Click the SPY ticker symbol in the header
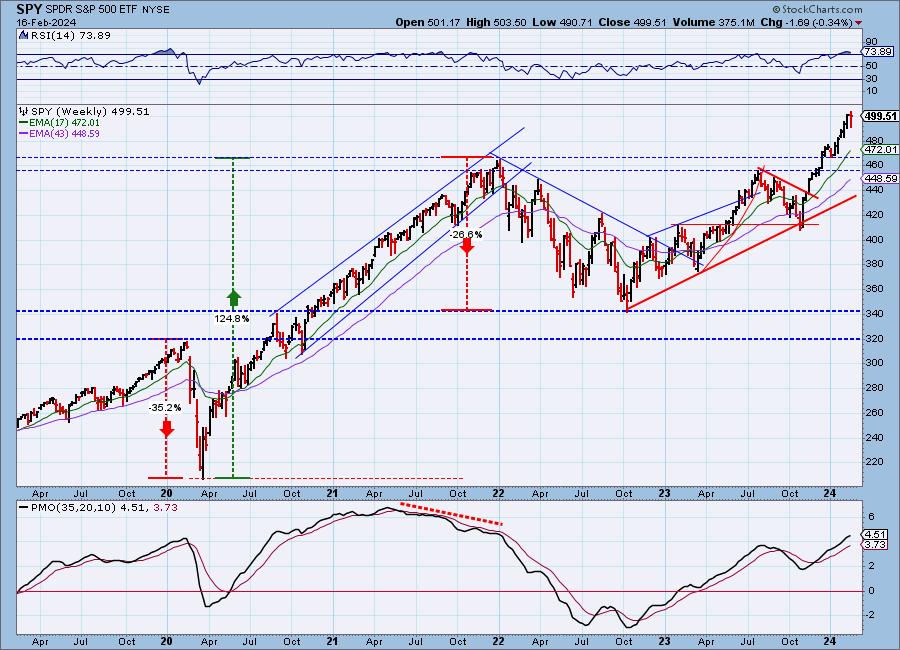Viewport: 900px width, 650px height. click(29, 9)
